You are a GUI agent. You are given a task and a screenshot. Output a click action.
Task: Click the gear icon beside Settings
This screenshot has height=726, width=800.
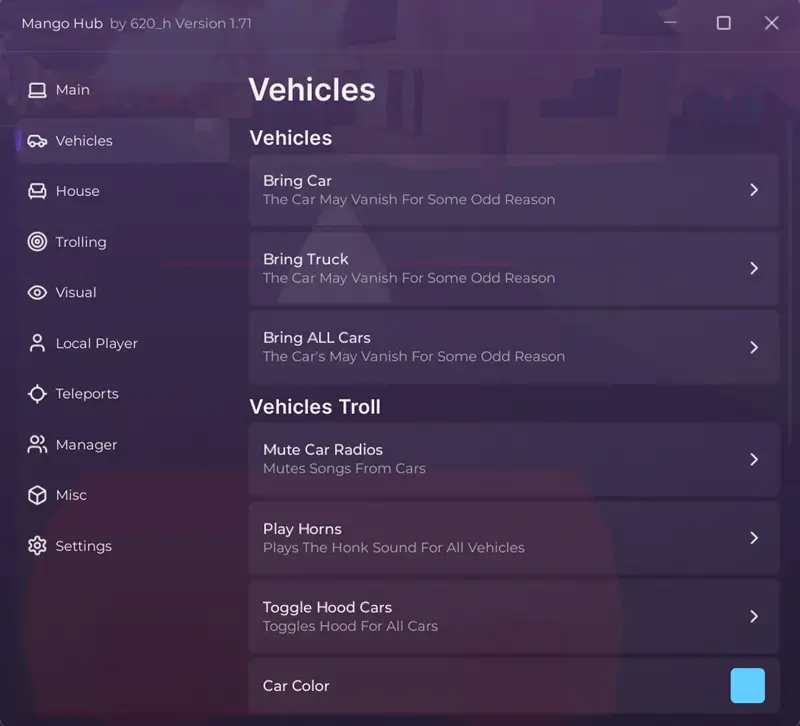tap(37, 546)
